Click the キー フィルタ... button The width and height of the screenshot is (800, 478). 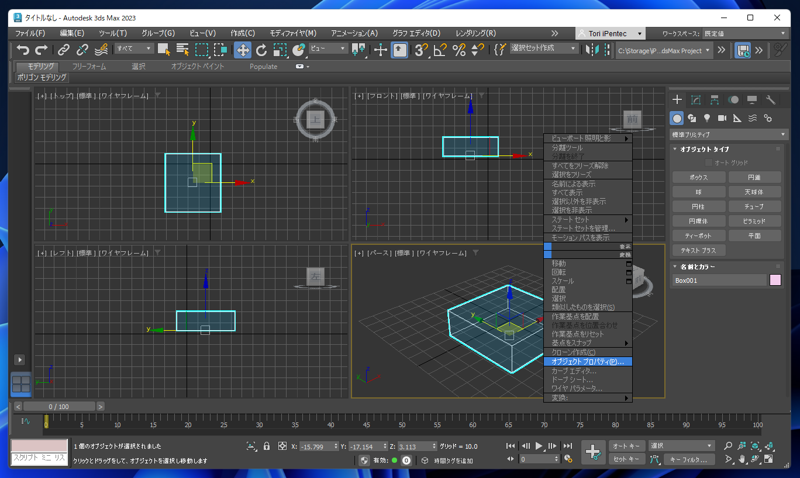click(688, 459)
